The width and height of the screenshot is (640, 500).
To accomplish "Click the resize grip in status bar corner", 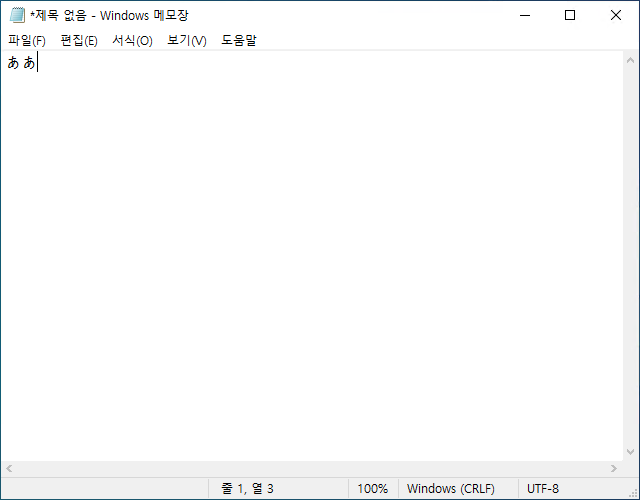I will pyautogui.click(x=633, y=493).
